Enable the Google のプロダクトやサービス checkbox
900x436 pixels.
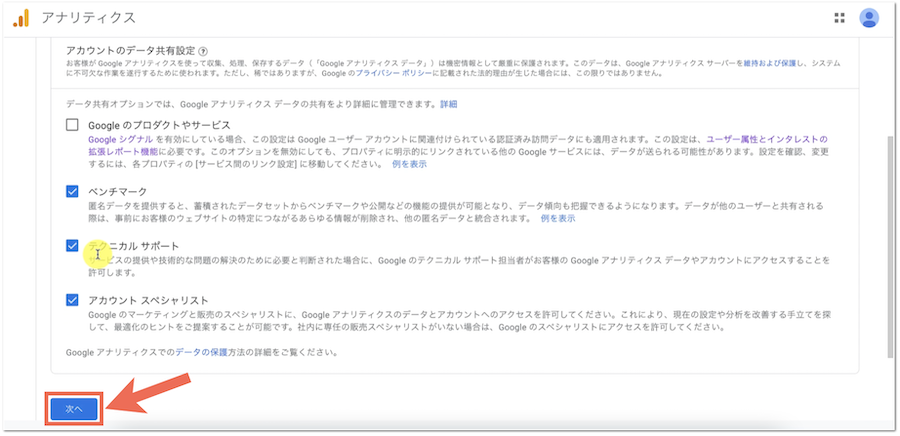(72, 125)
